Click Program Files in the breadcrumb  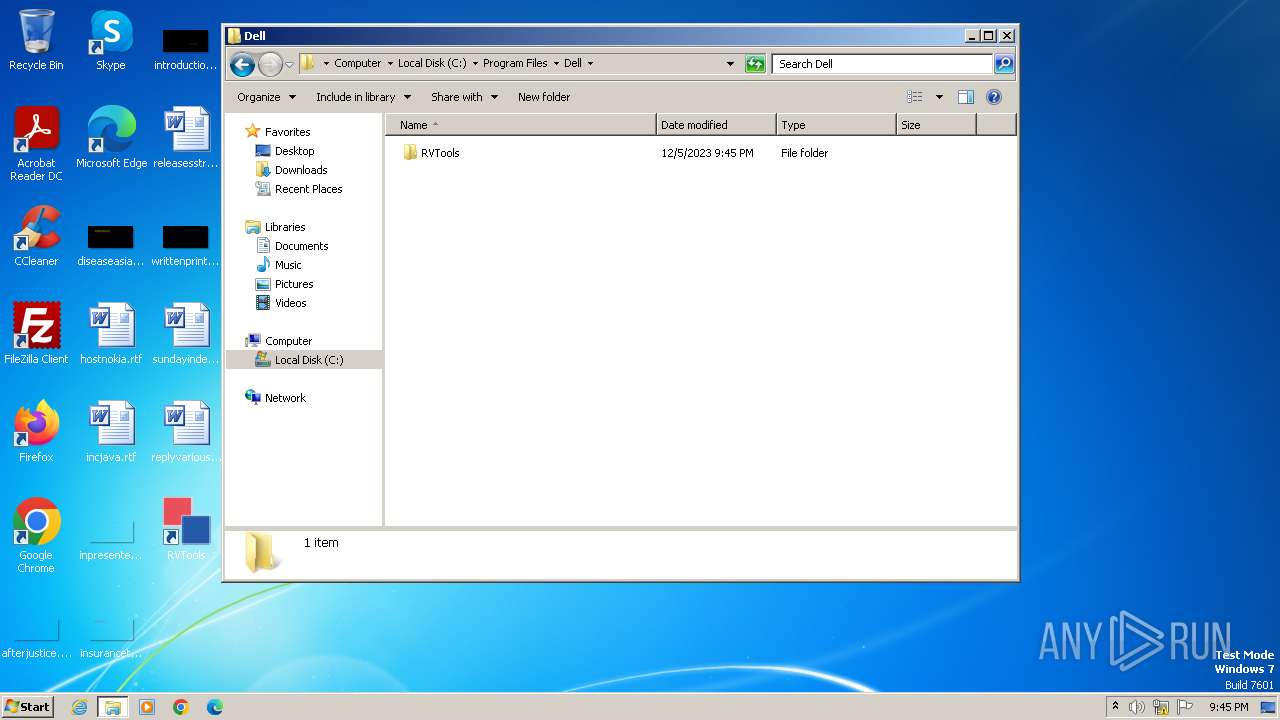tap(515, 63)
